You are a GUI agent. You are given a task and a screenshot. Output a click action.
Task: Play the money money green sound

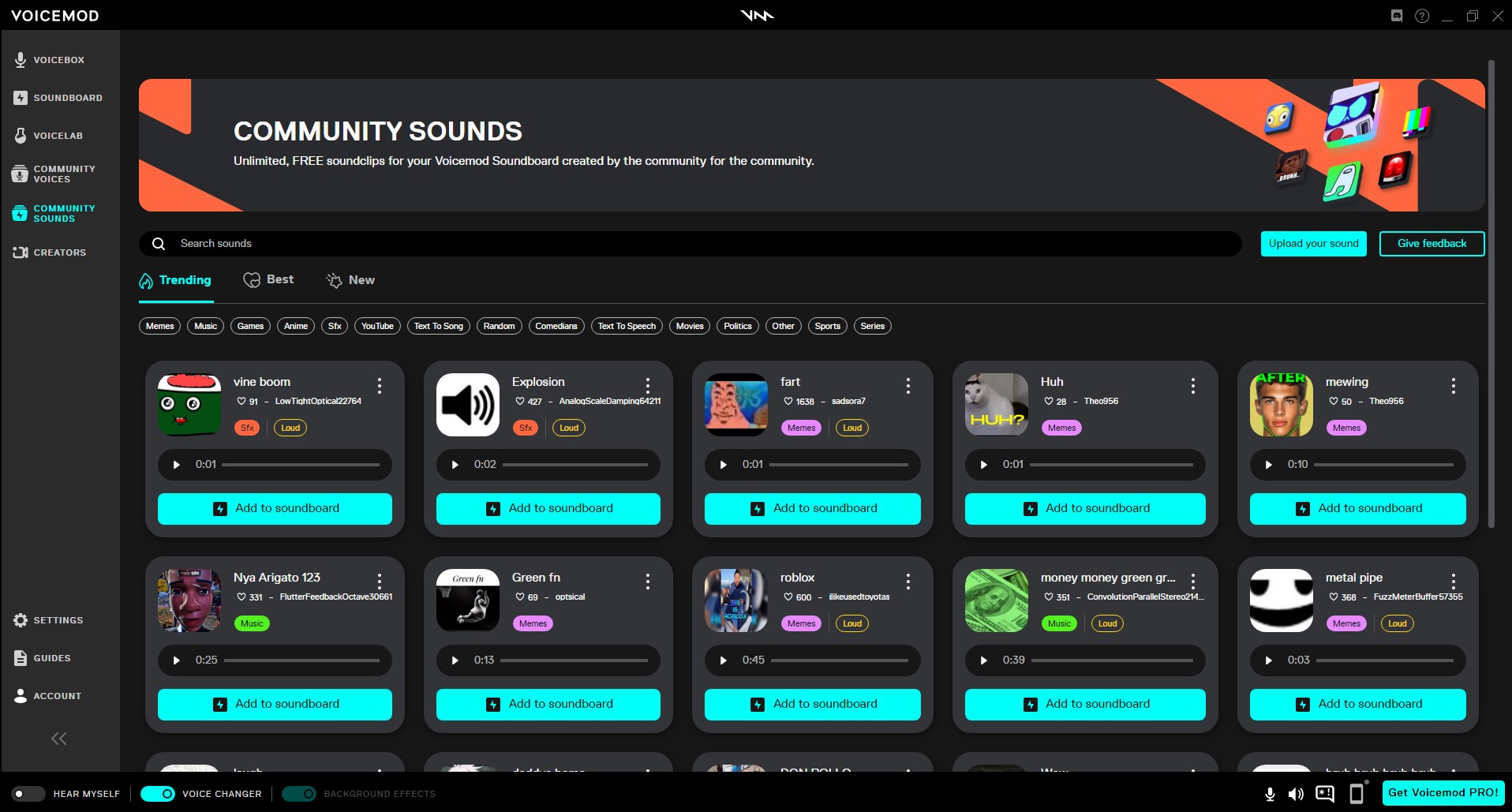(x=984, y=660)
